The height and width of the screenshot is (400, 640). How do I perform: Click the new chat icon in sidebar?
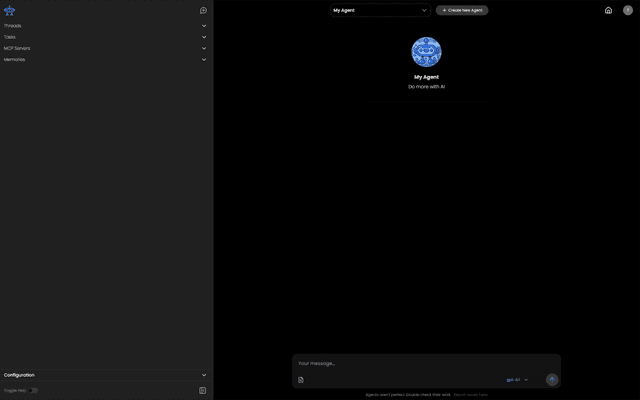click(203, 10)
